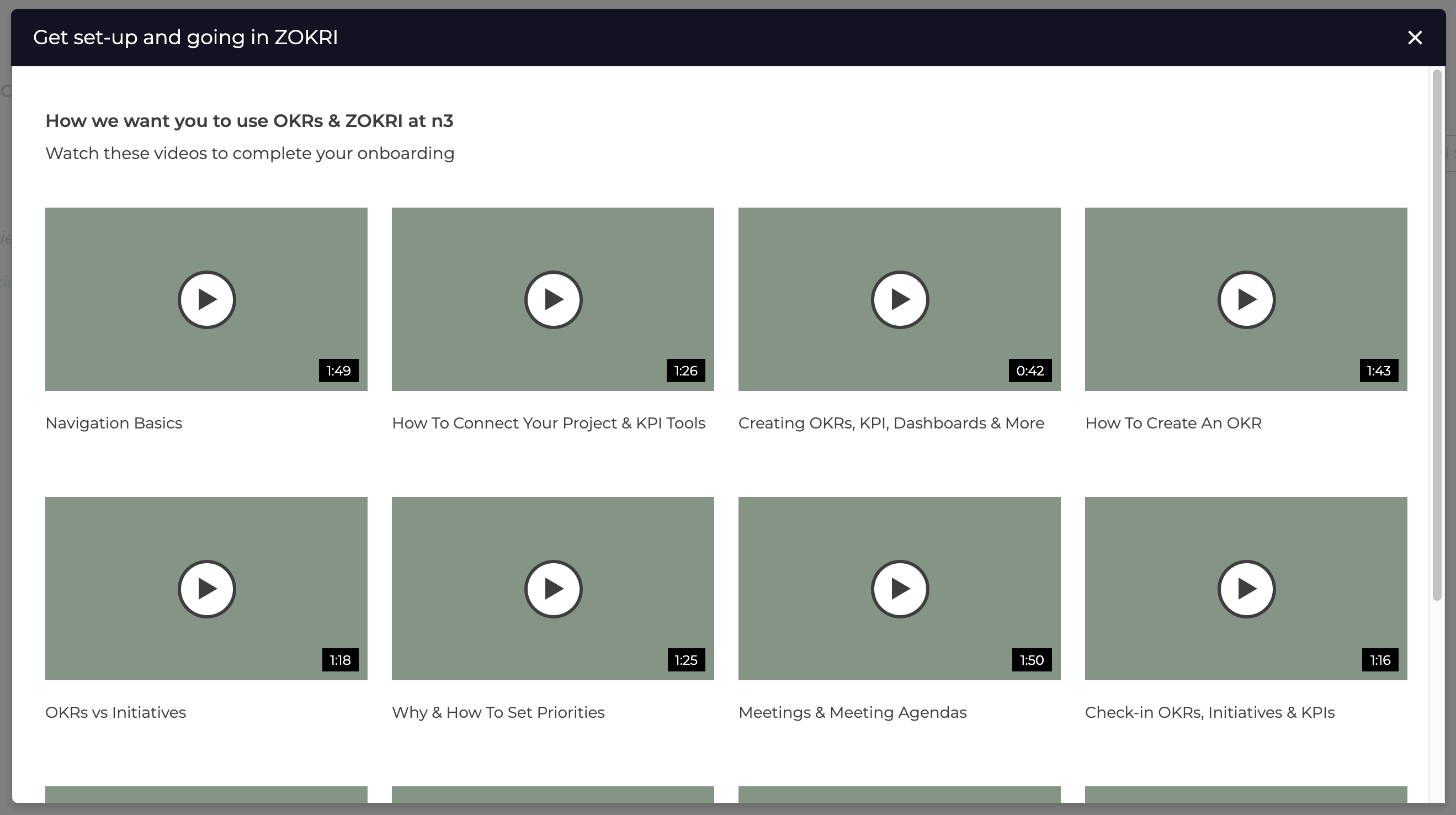Image resolution: width=1456 pixels, height=815 pixels.
Task: Click the 1:18 duration badge
Action: (x=340, y=660)
